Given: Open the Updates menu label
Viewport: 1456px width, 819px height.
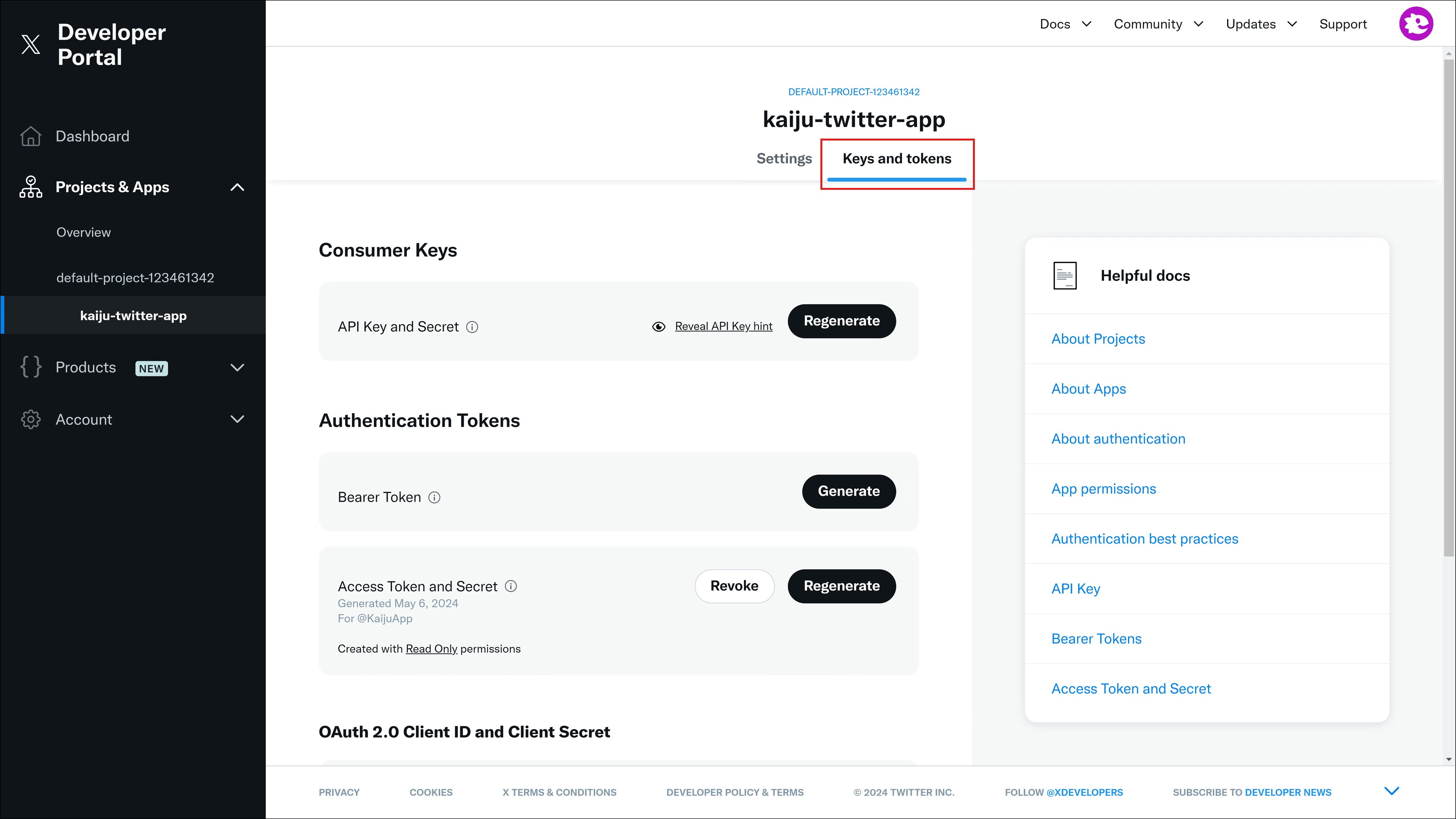Looking at the screenshot, I should [x=1251, y=24].
